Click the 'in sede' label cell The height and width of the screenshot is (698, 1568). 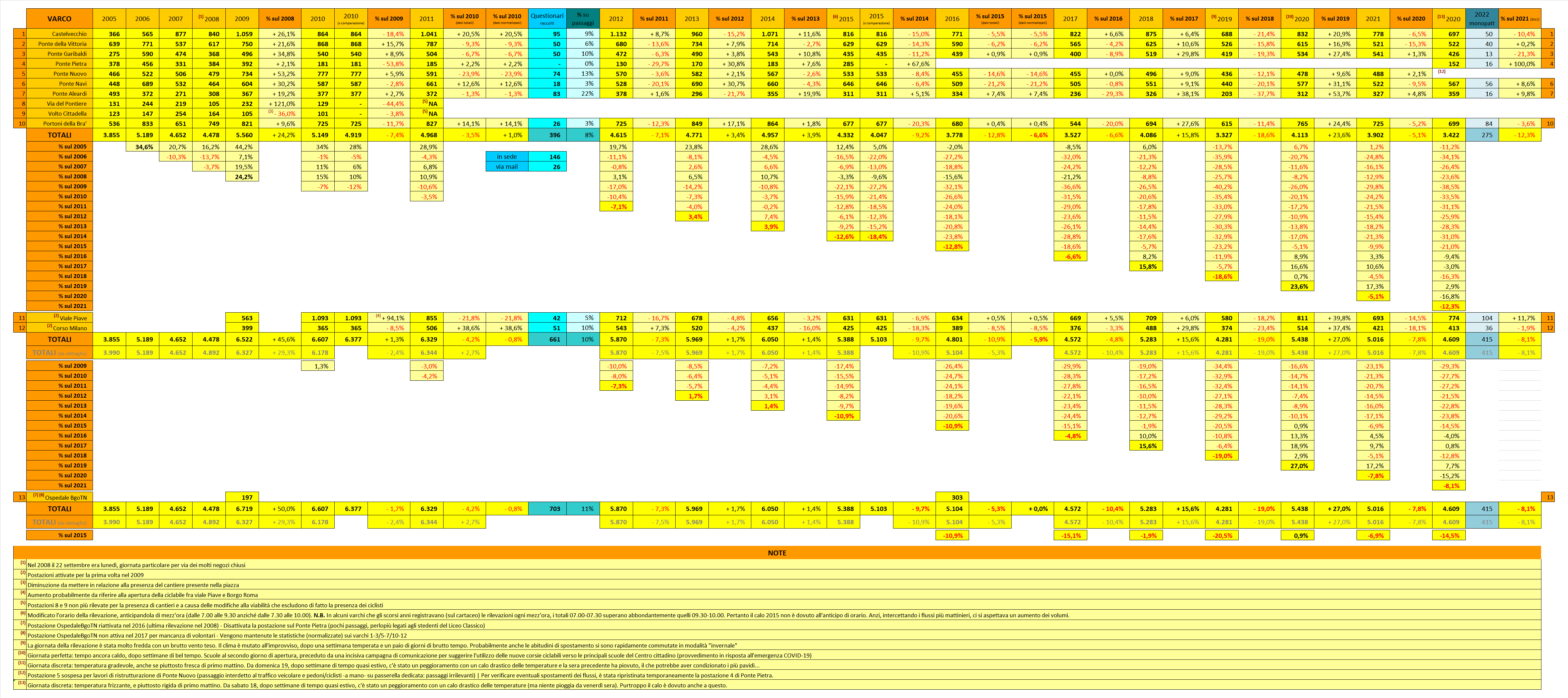[507, 156]
